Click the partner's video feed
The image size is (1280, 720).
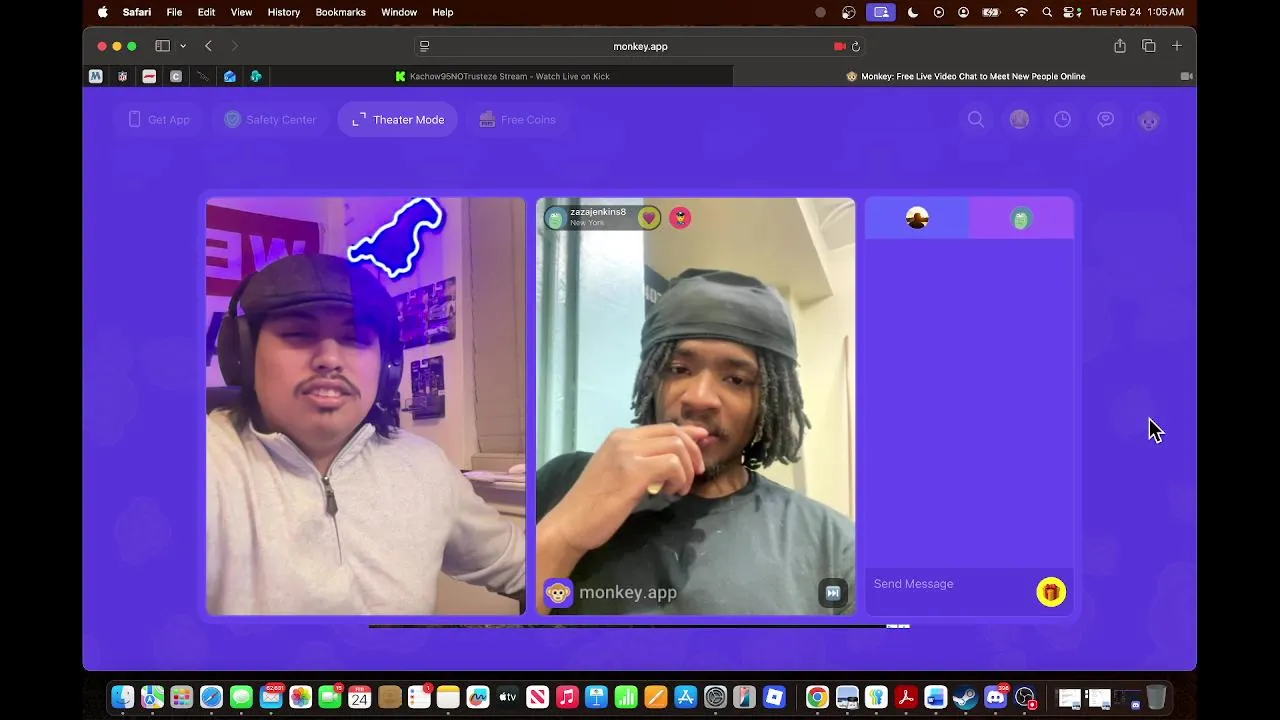(x=695, y=405)
